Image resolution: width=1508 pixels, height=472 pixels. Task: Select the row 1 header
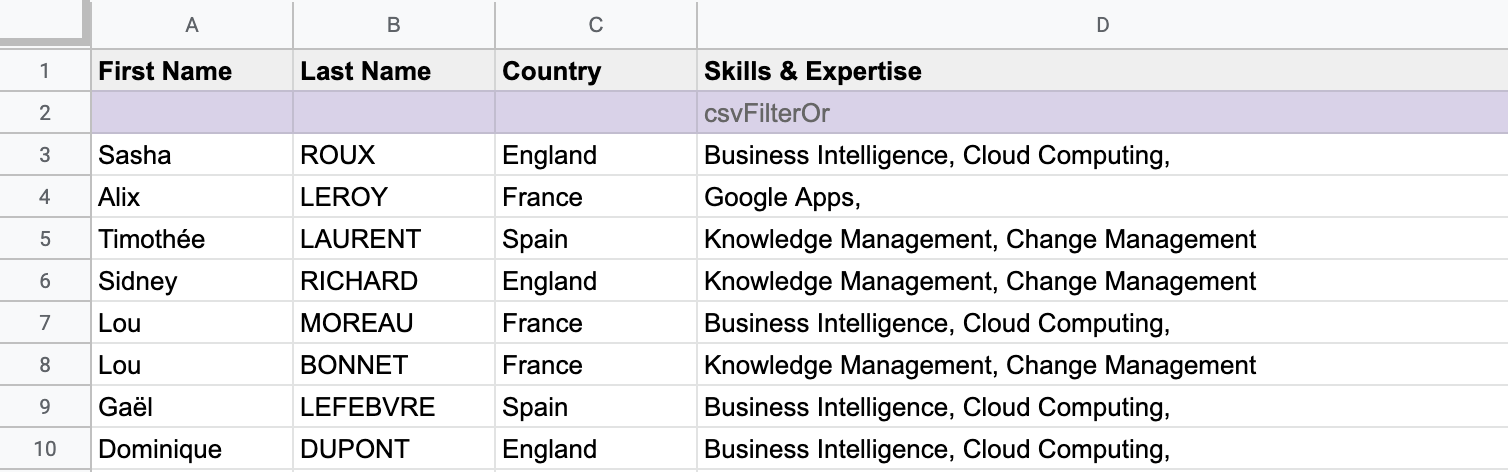pyautogui.click(x=44, y=71)
